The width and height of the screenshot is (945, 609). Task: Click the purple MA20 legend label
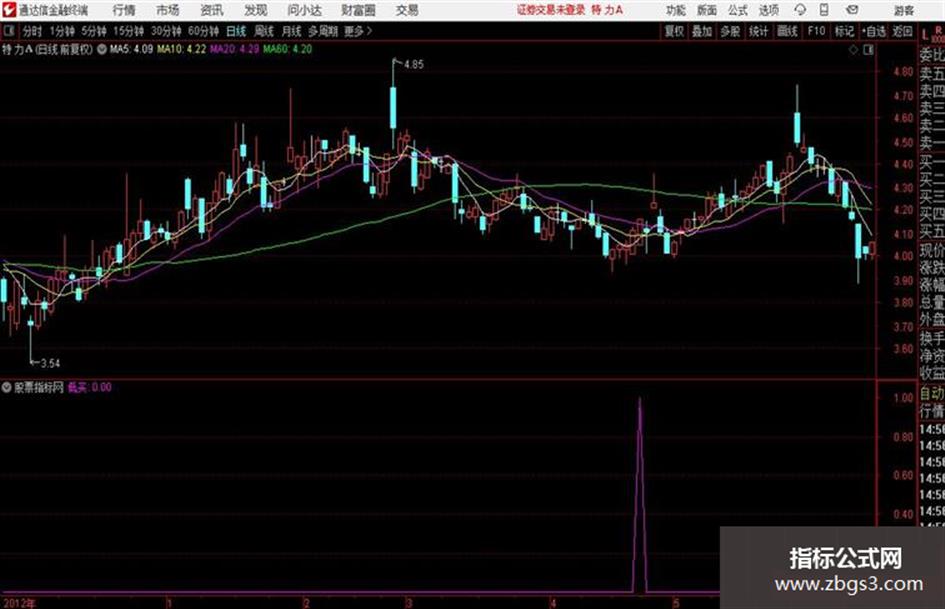[234, 49]
